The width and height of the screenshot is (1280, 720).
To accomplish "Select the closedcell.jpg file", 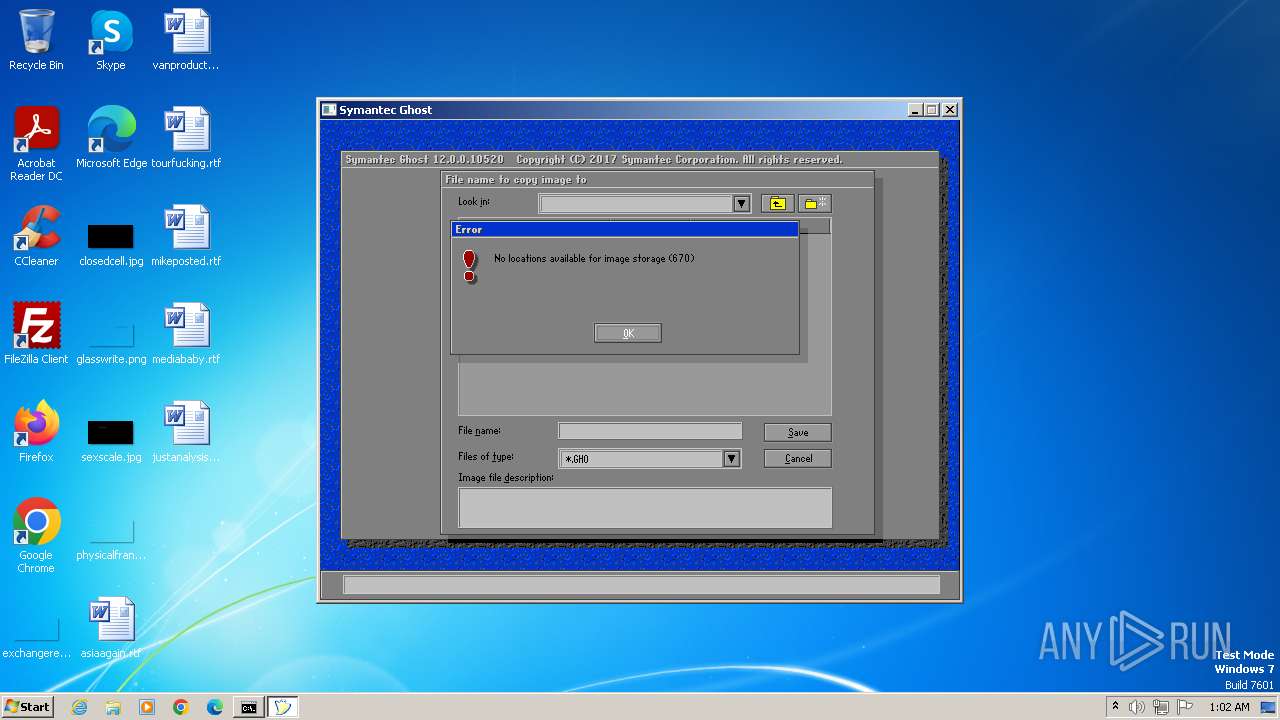I will (x=111, y=243).
